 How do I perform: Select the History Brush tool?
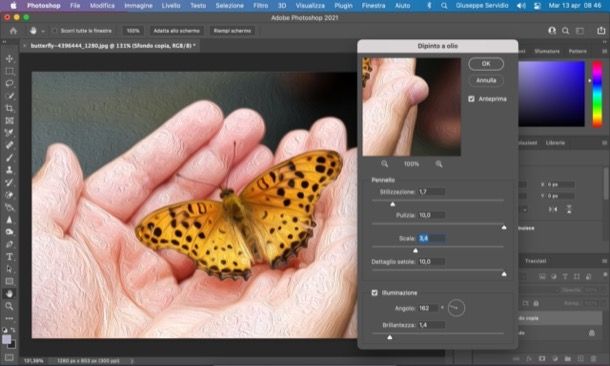tap(9, 182)
